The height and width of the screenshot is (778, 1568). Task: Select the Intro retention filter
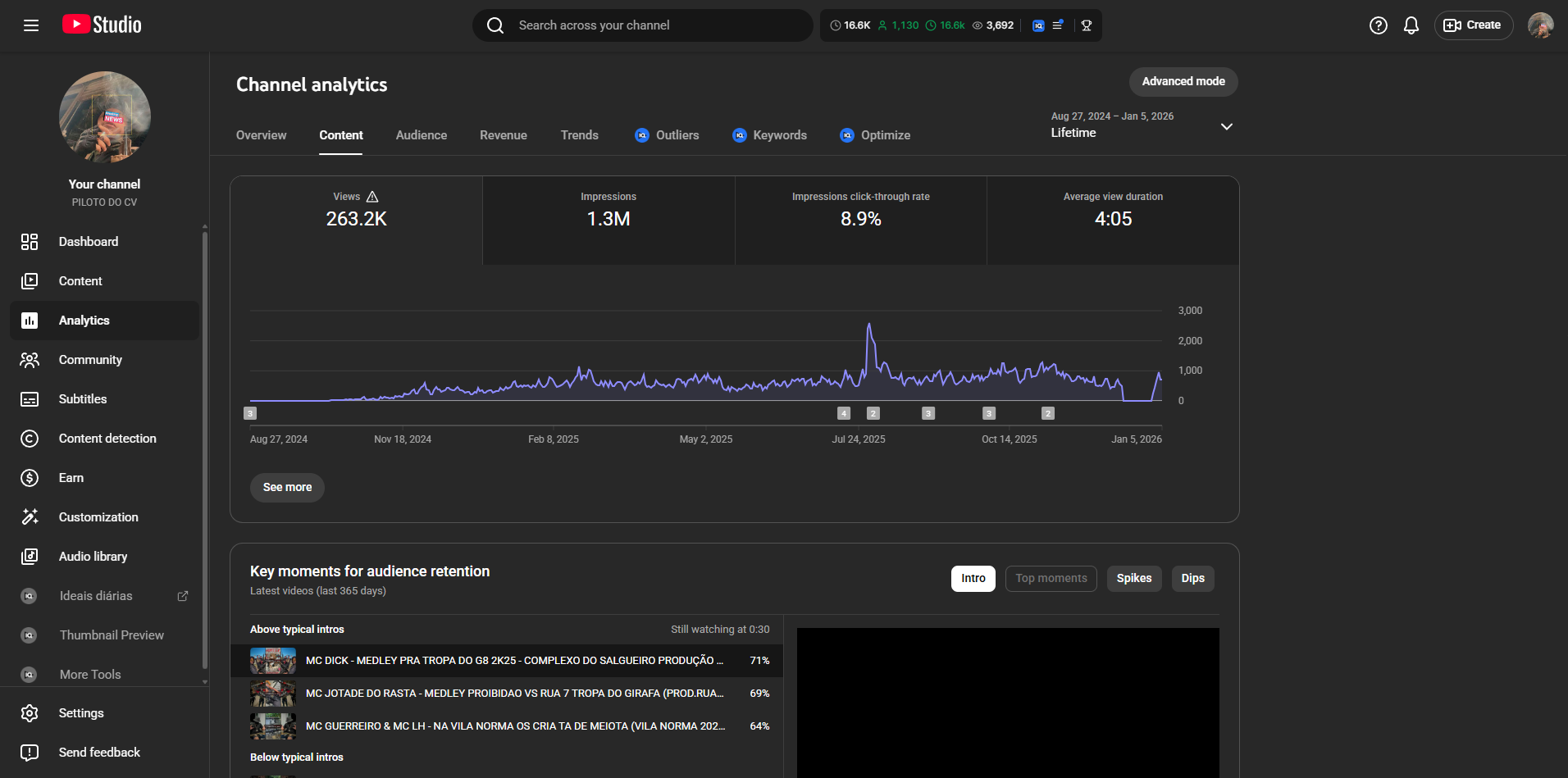click(973, 579)
